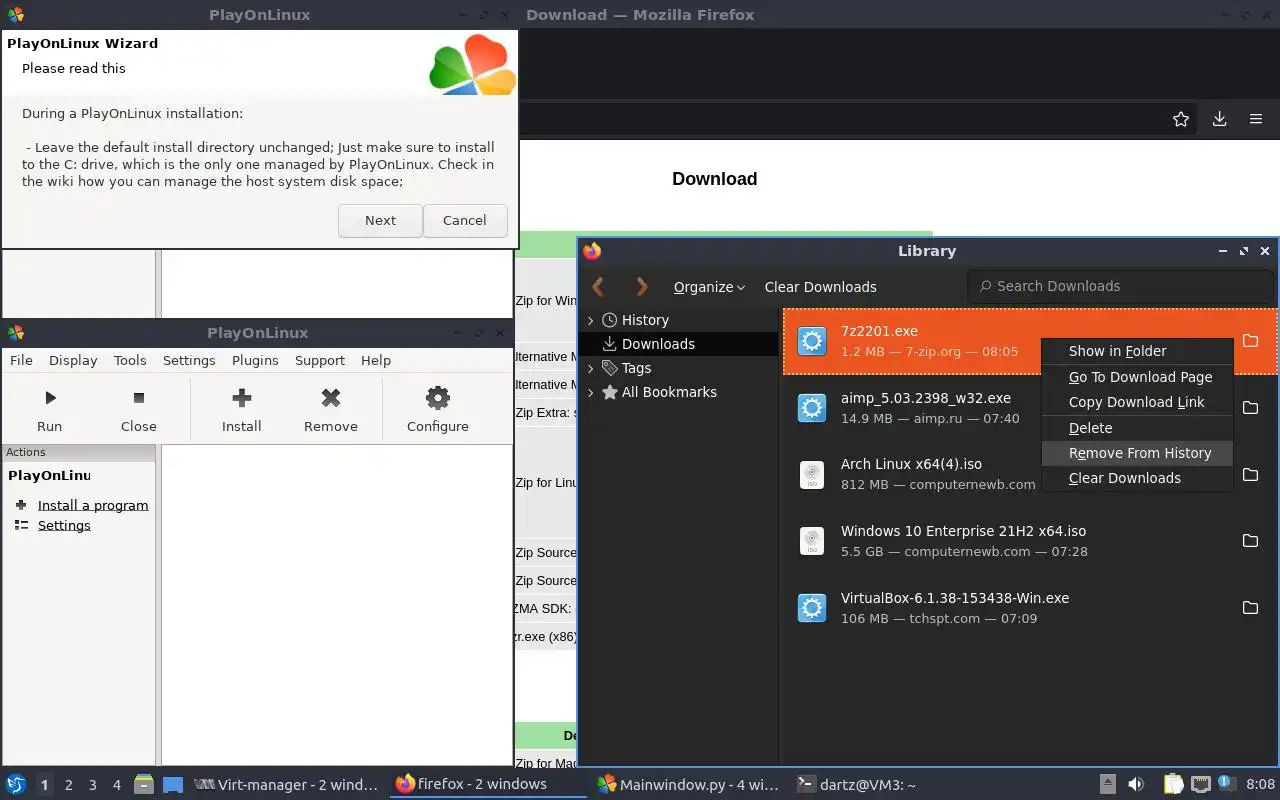The image size is (1280, 800).
Task: Expand the History tree node
Action: coord(590,320)
